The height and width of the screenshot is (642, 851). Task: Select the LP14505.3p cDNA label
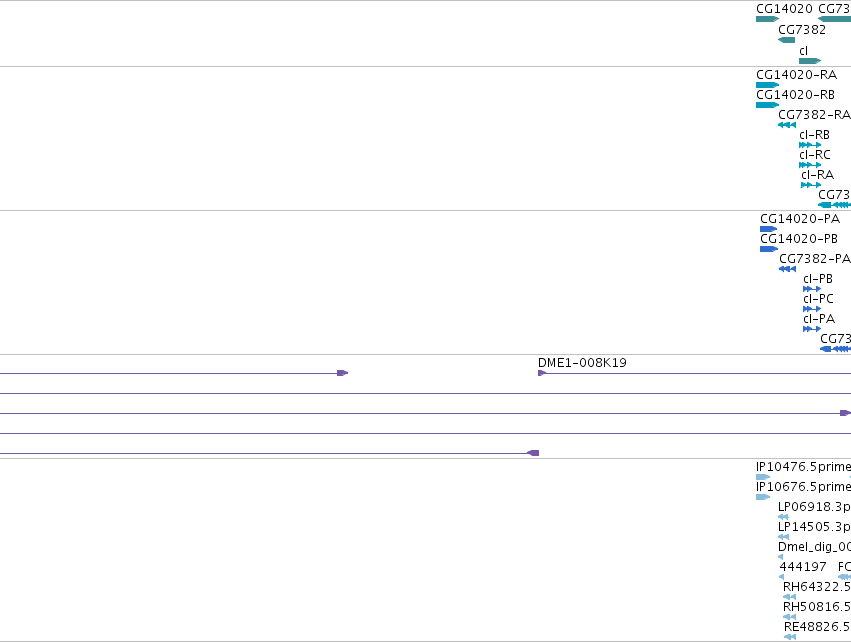[814, 527]
